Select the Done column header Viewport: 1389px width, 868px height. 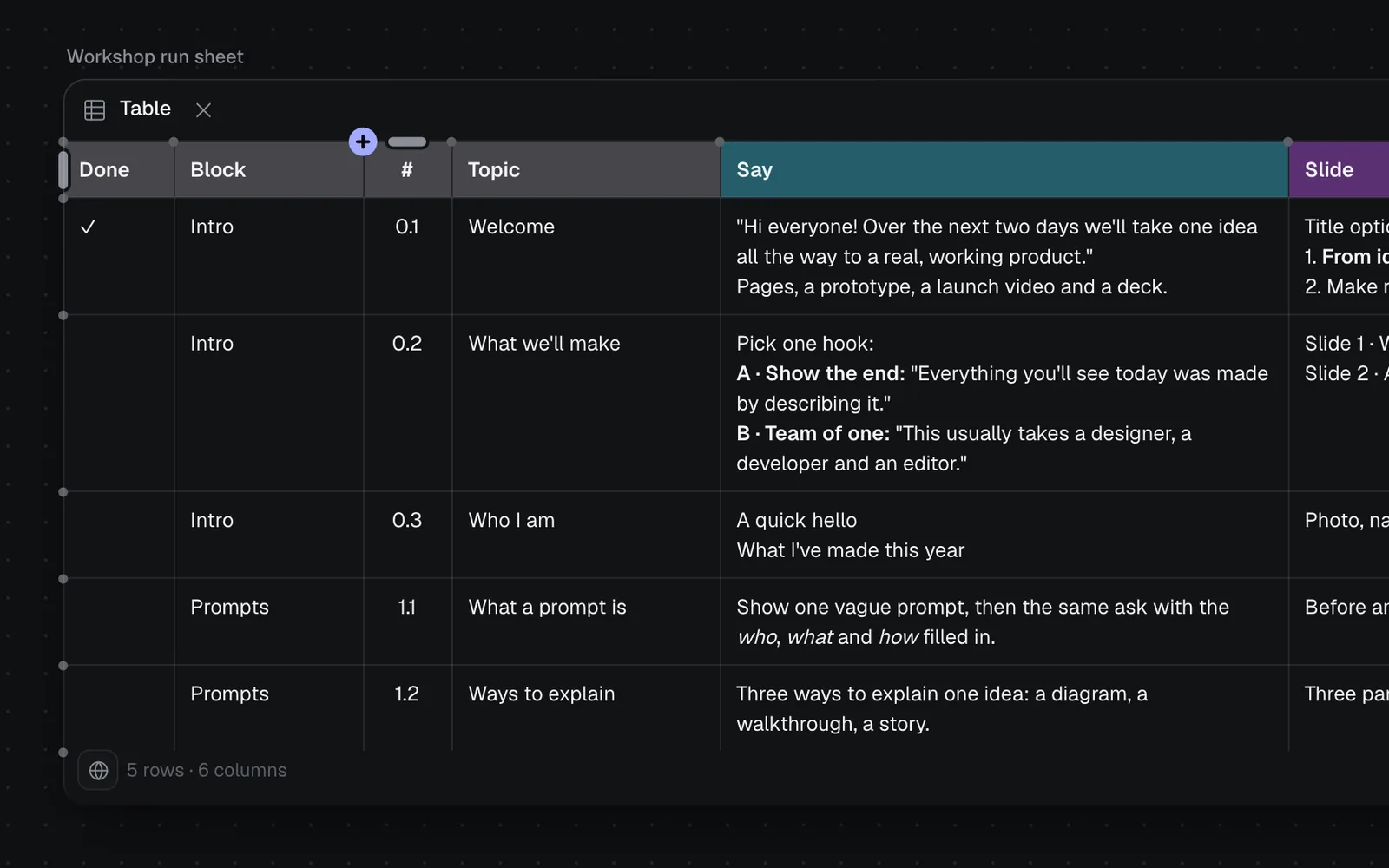pyautogui.click(x=119, y=170)
